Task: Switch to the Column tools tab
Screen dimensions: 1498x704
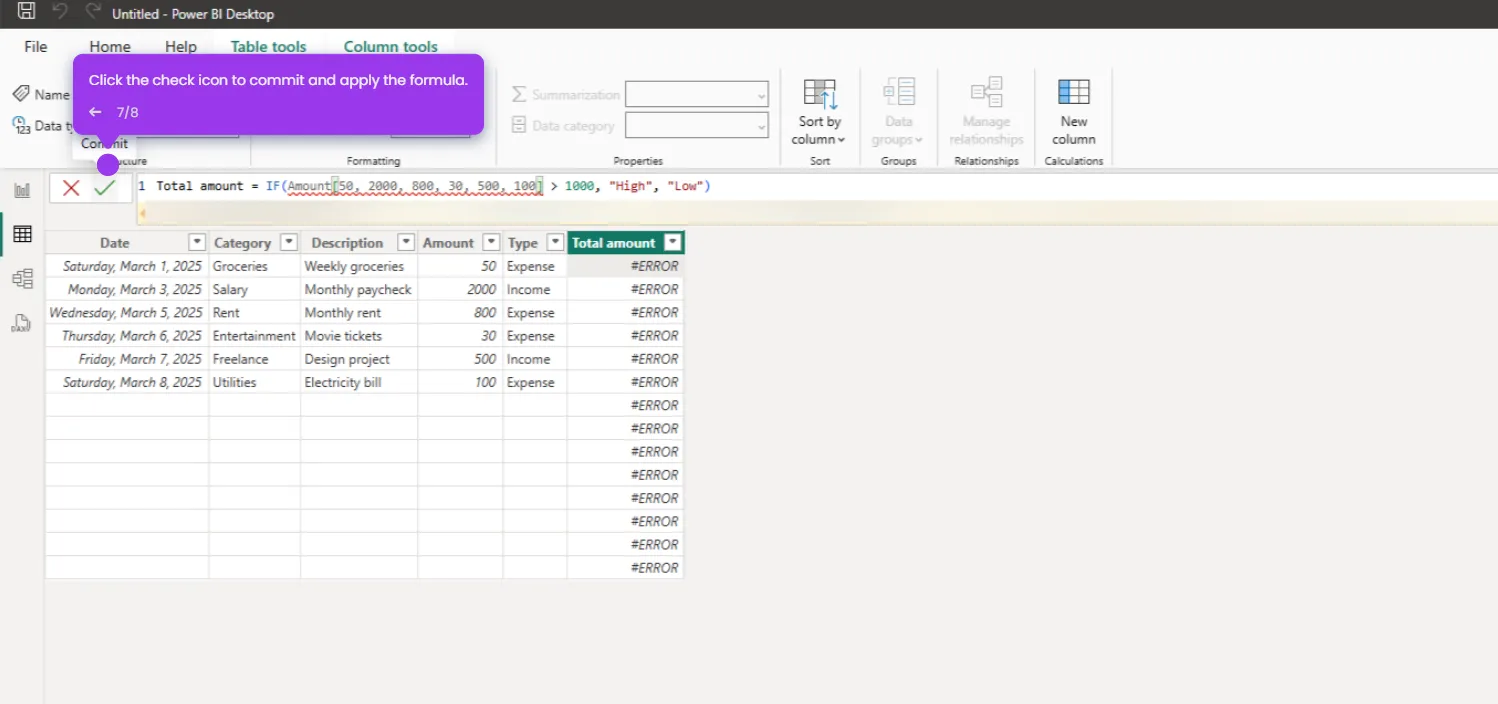Action: (x=391, y=47)
